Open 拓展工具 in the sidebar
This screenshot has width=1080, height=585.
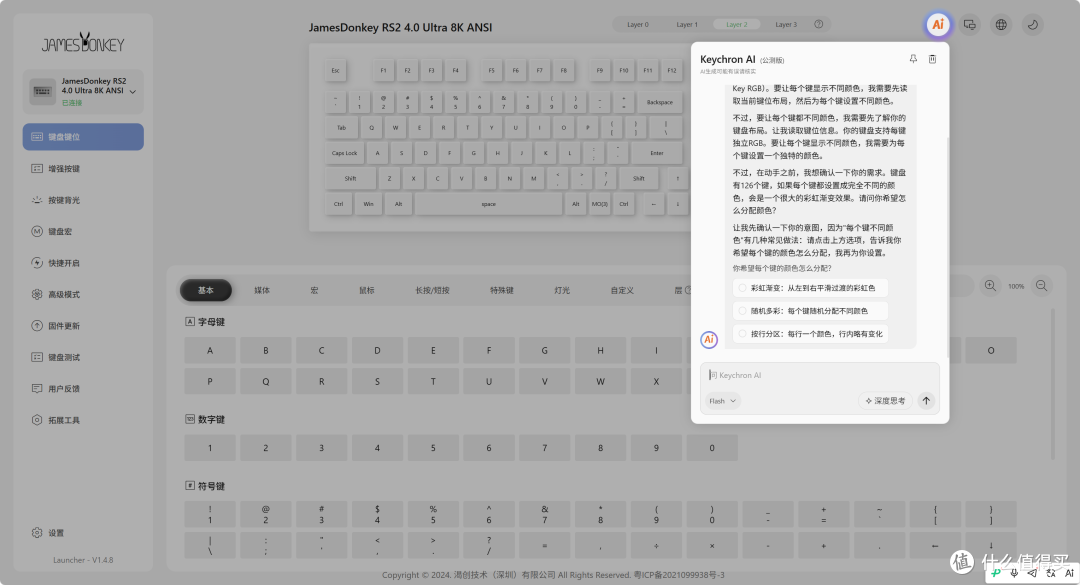[x=83, y=420]
